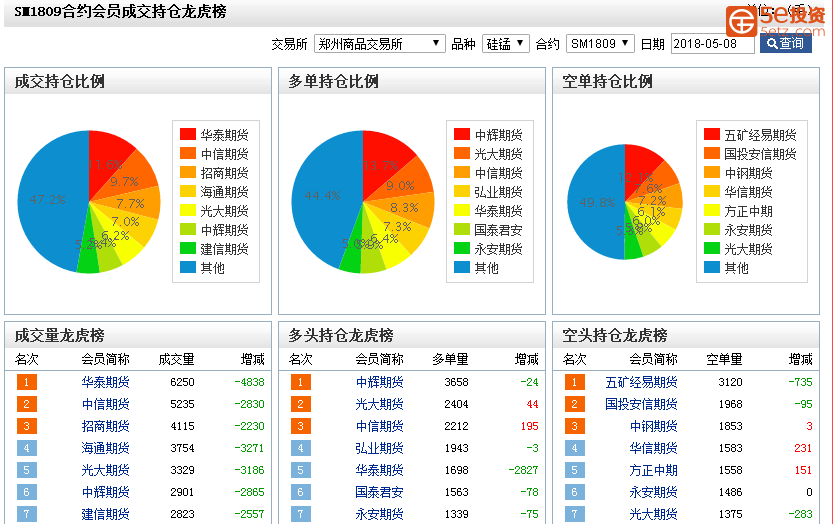This screenshot has height=524, width=833.
Task: Click the green 建信期货 legend swatch
Action: (188, 248)
